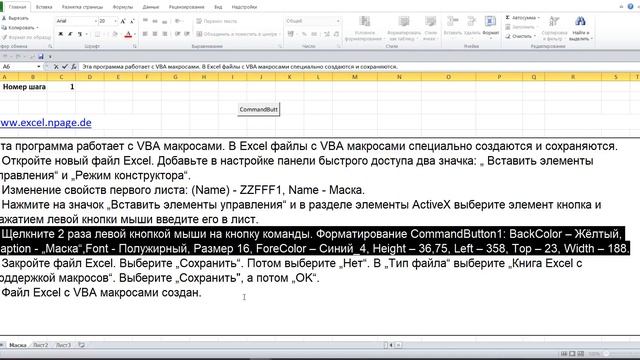Click the text orientation icon

(178, 21)
